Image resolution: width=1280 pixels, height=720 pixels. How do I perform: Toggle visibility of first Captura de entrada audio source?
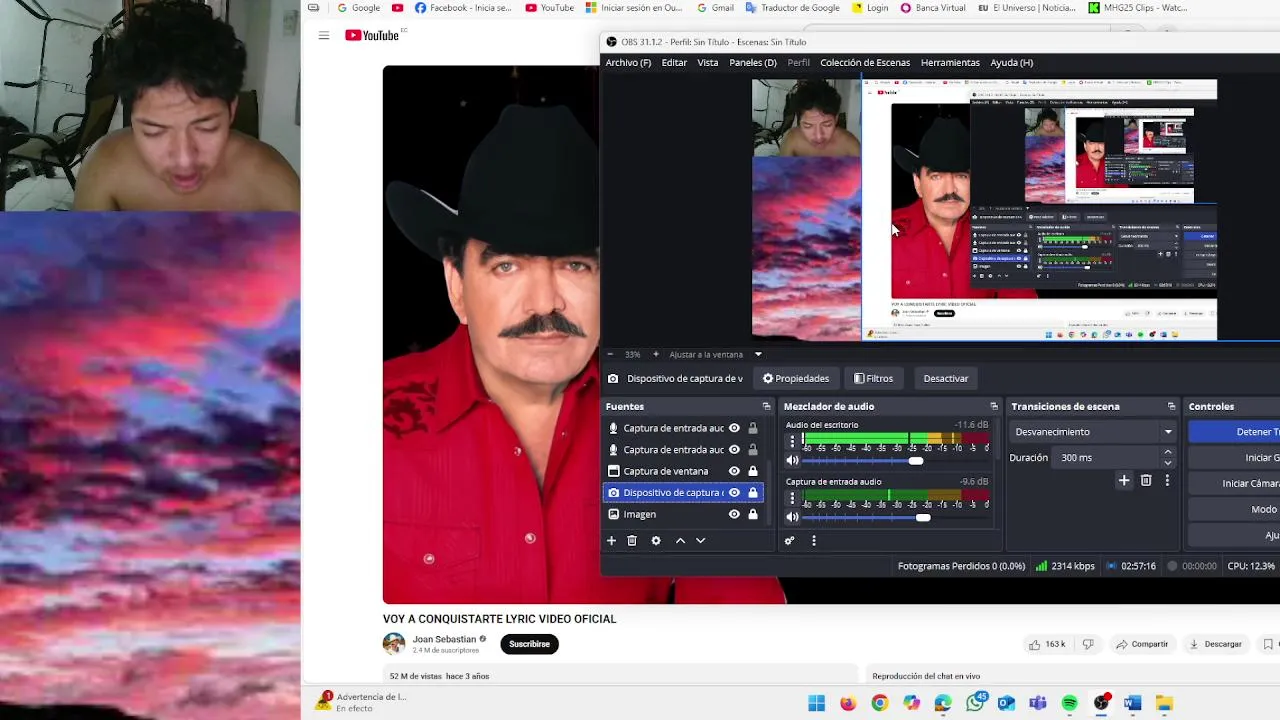(x=734, y=428)
